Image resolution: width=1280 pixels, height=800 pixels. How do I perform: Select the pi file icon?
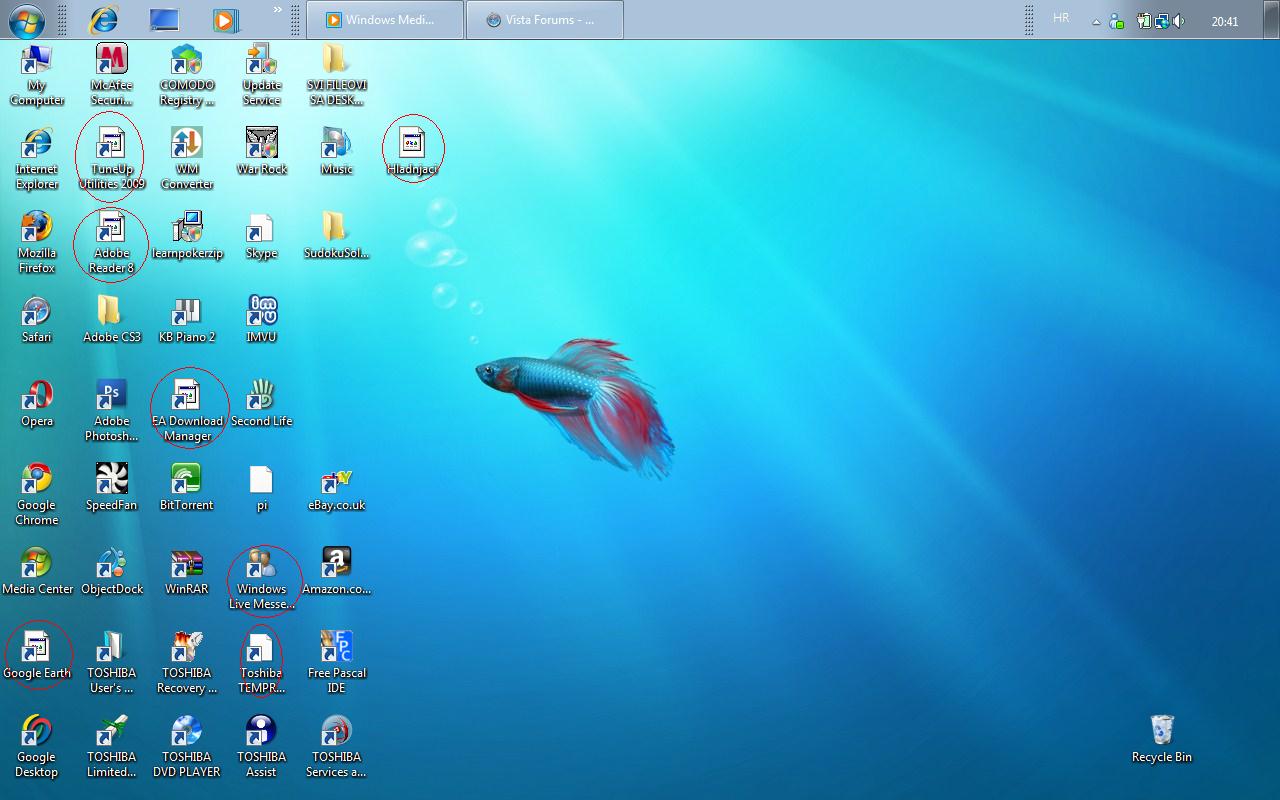coord(261,488)
